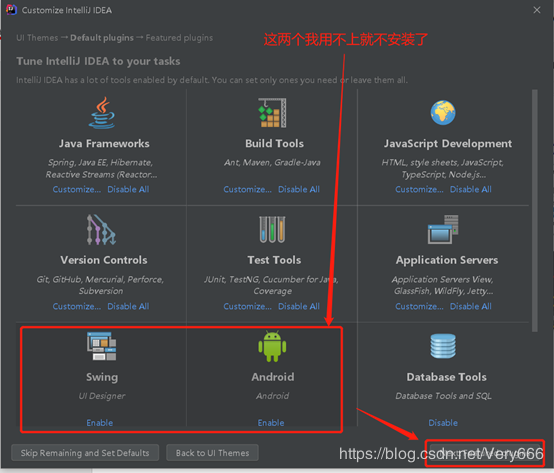The height and width of the screenshot is (473, 554).
Task: Open Customize for Java Frameworks
Action: [x=77, y=189]
